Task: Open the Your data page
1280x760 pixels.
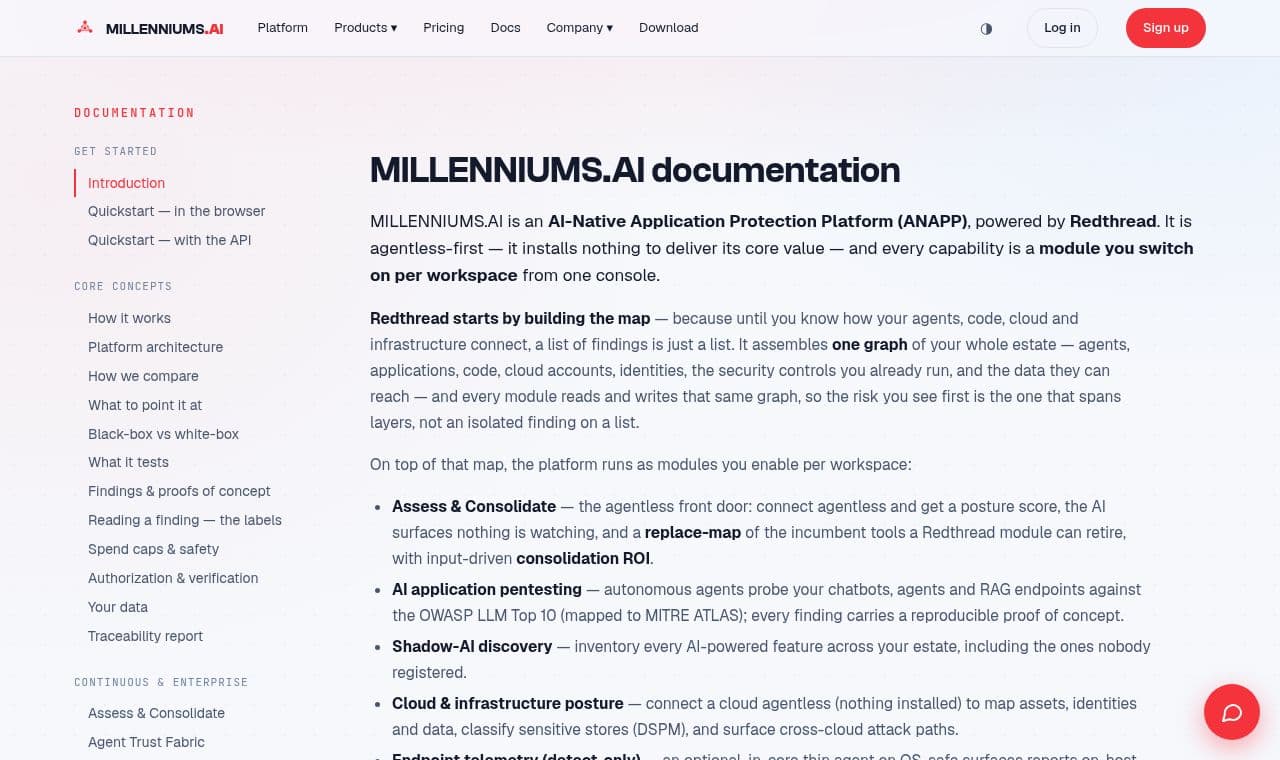Action: pos(118,607)
